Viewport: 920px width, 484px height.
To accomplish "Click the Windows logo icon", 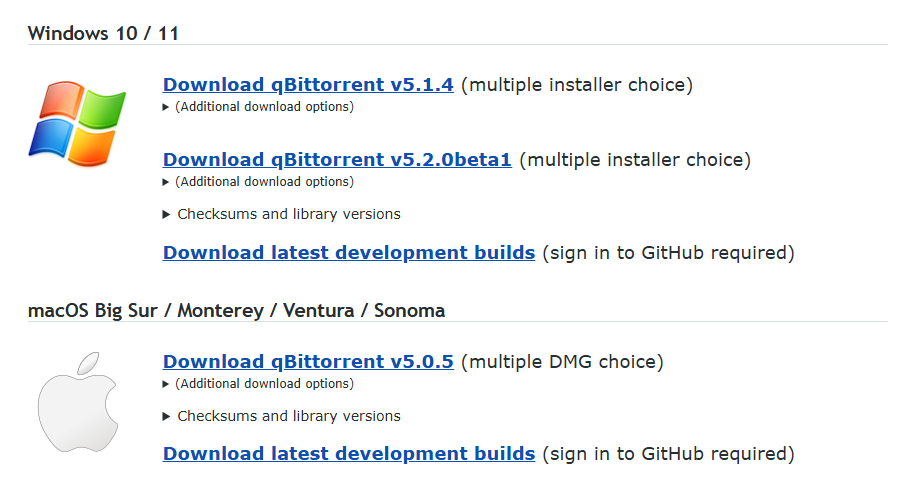I will pos(77,123).
